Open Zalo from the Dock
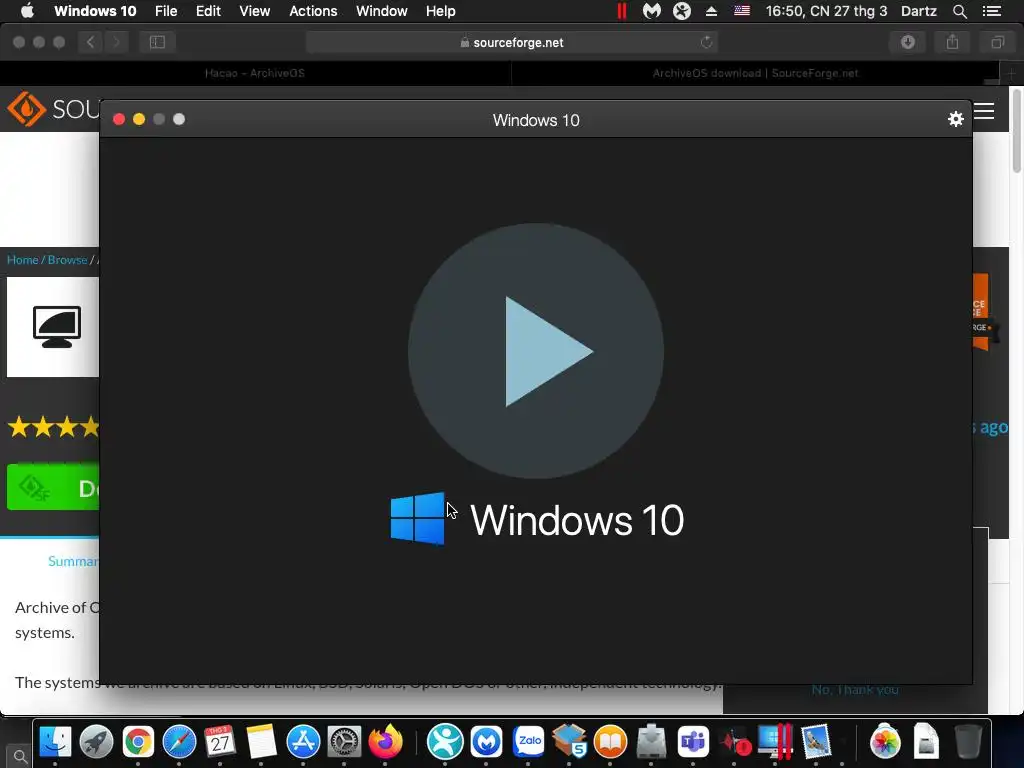This screenshot has height=768, width=1024. click(x=528, y=742)
